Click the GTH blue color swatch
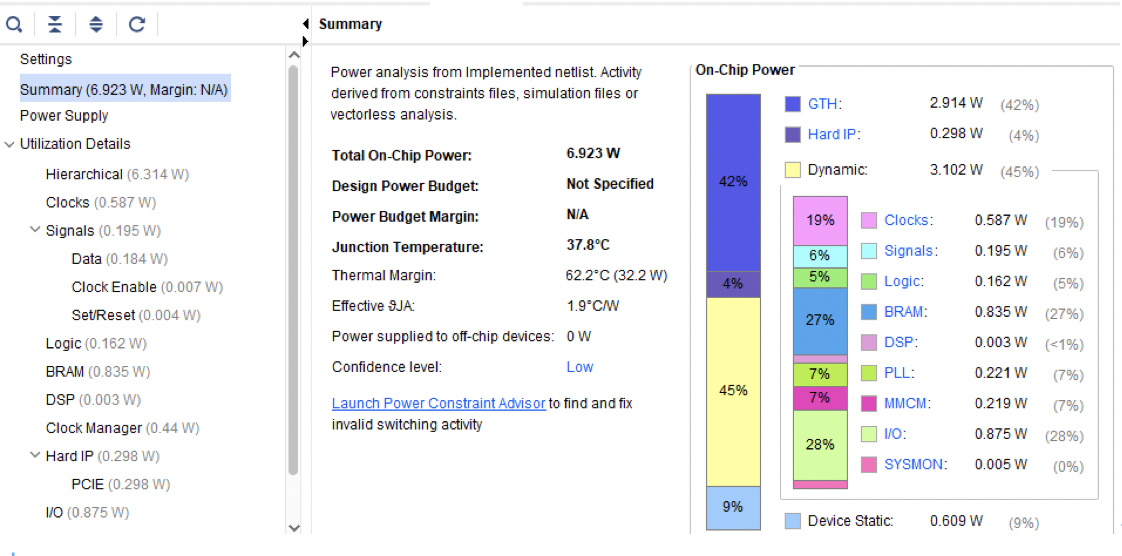Screen dimensions: 1122x556 click(x=793, y=104)
